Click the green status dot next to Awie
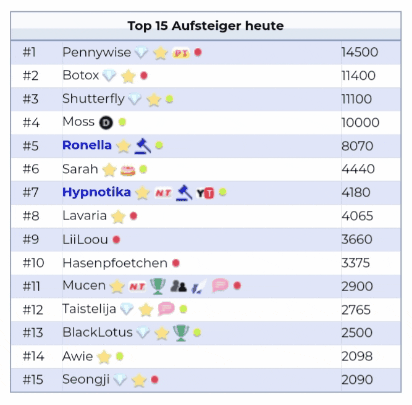The image size is (412, 405). pyautogui.click(x=120, y=356)
